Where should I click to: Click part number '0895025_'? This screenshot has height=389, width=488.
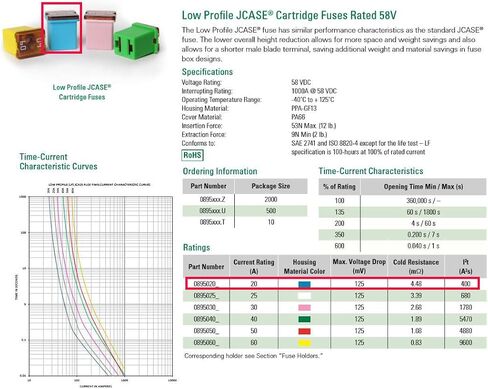206,296
